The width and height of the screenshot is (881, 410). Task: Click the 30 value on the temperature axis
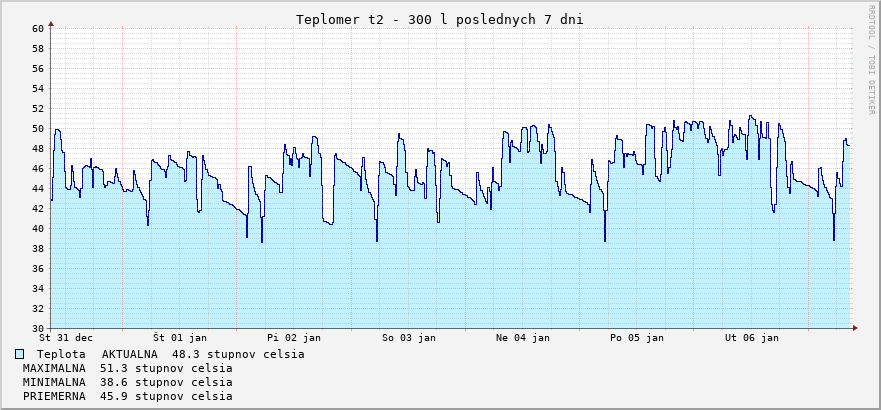click(38, 329)
